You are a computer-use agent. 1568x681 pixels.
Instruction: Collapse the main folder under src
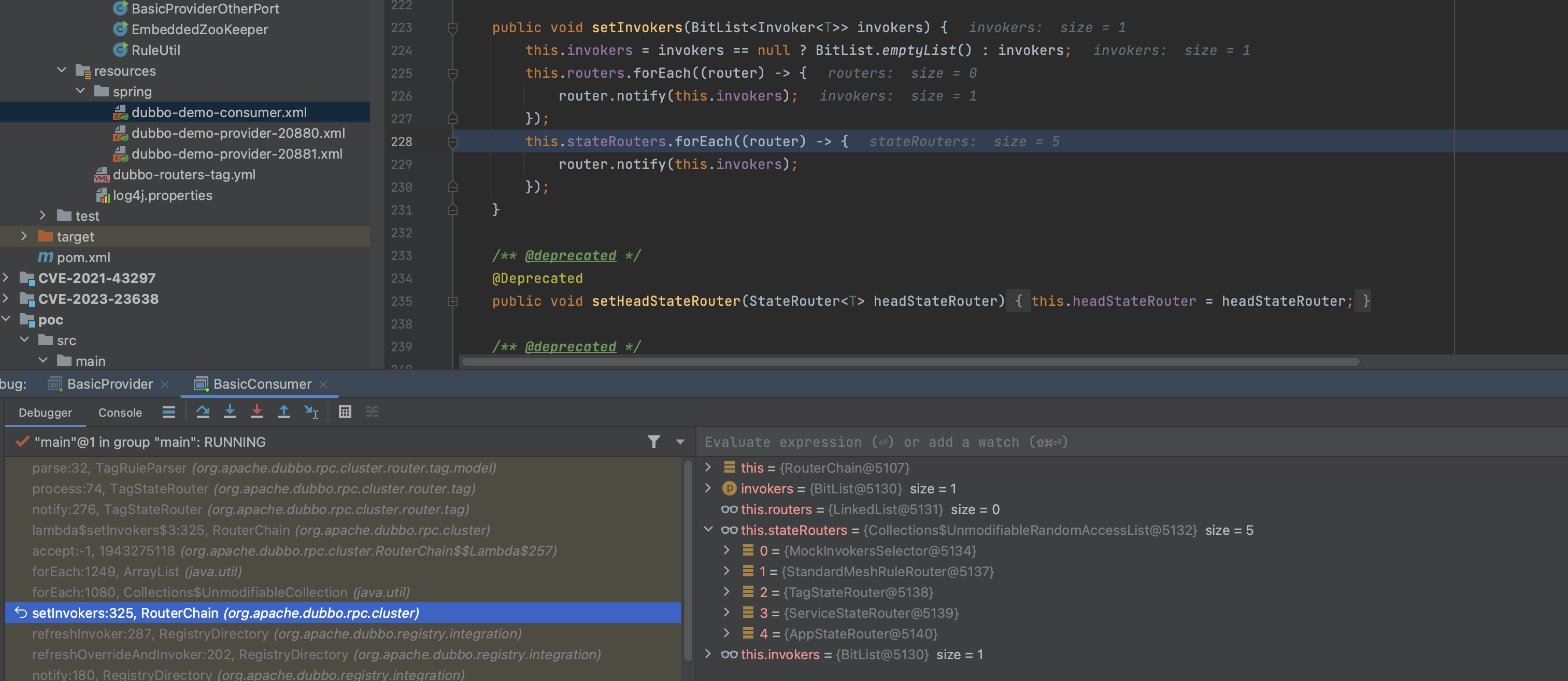(43, 360)
